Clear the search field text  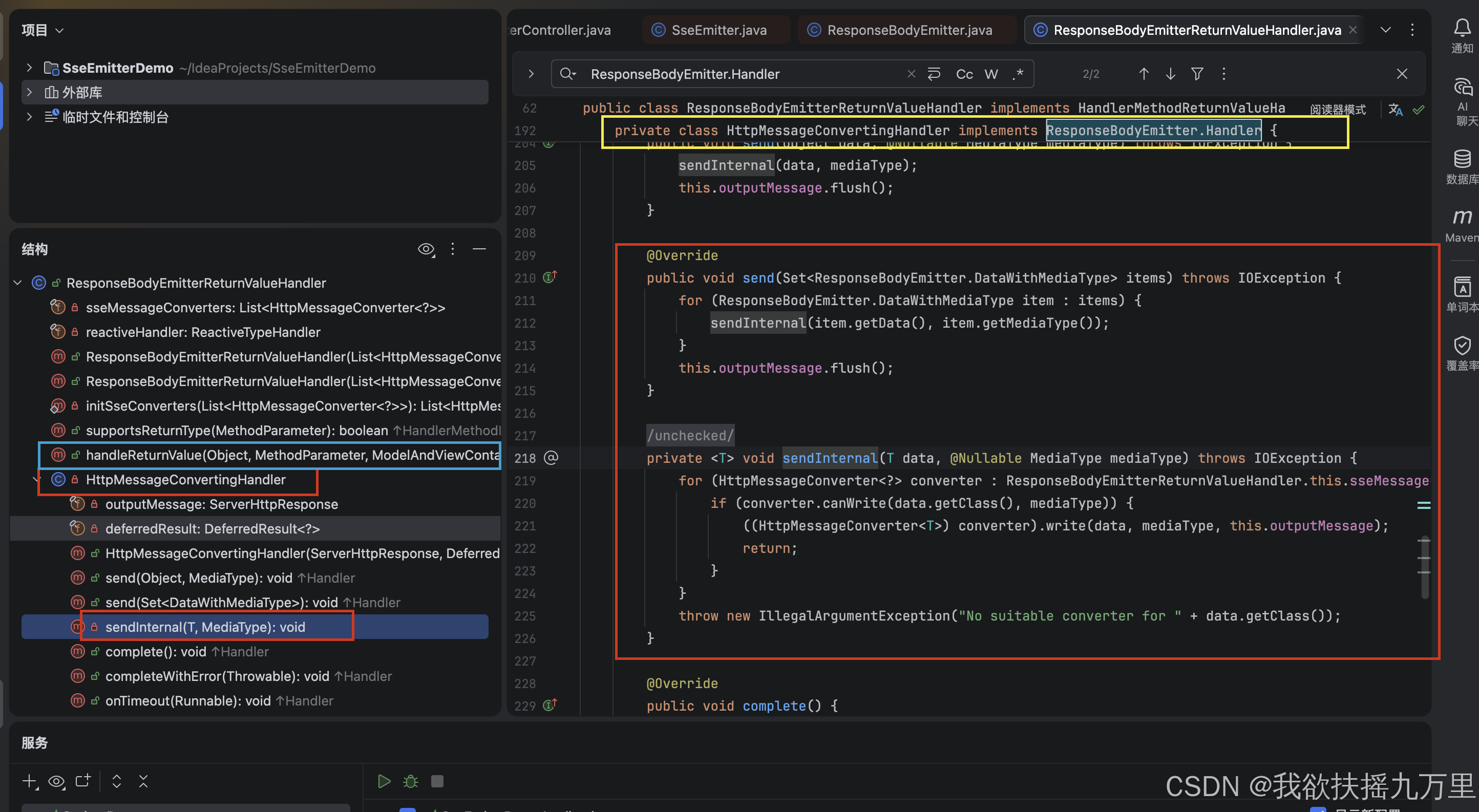pyautogui.click(x=911, y=74)
